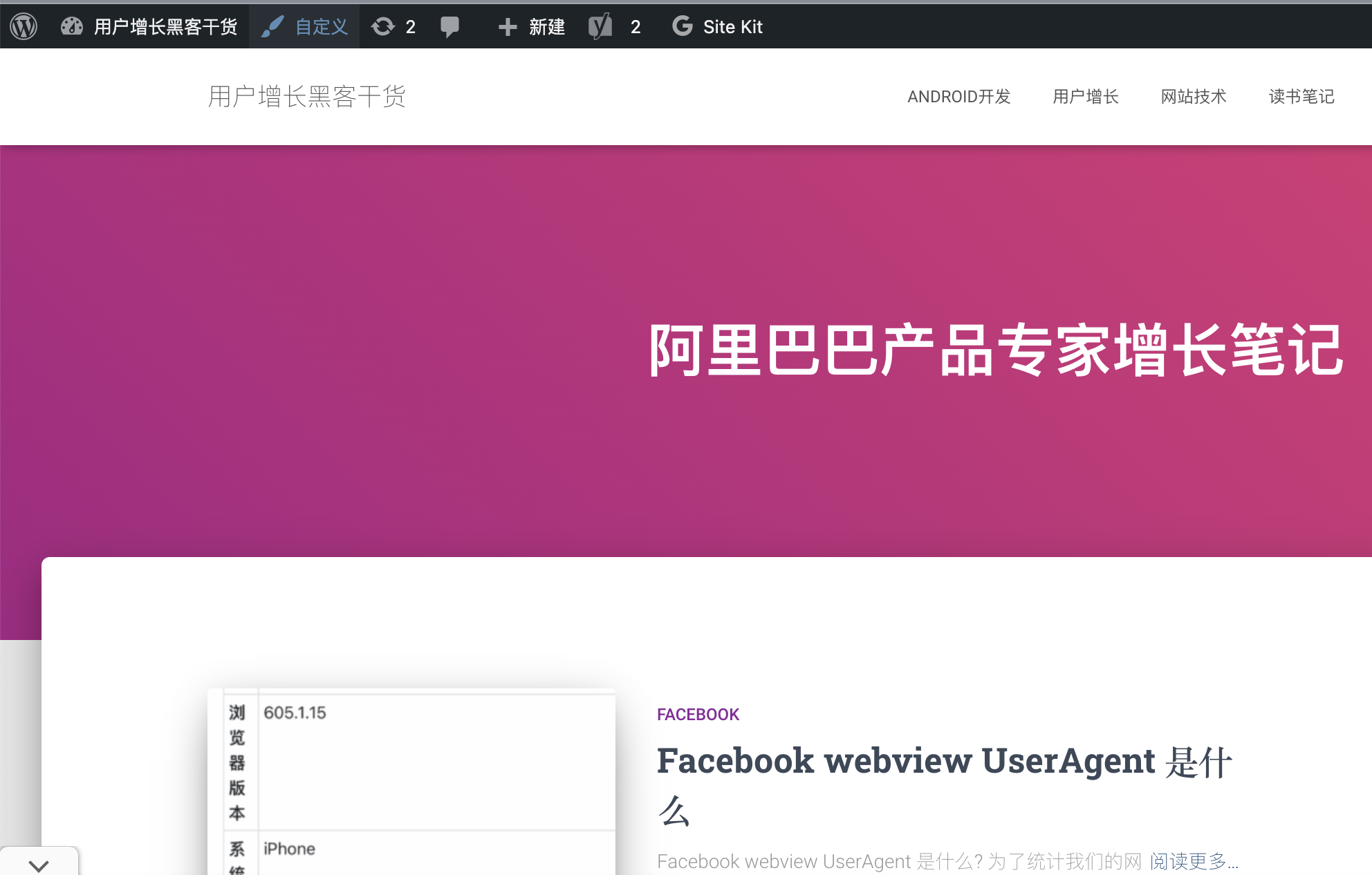The image size is (1372, 875).
Task: Open Site Kit in admin bar
Action: 717,26
